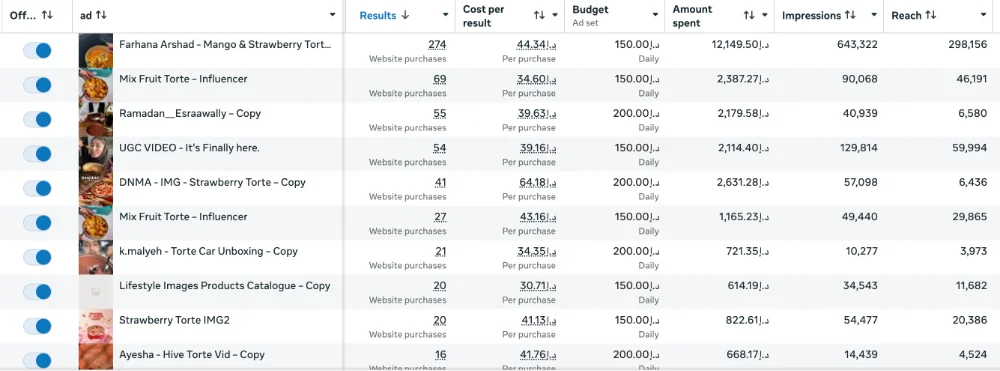1000x371 pixels.
Task: Click amount spent value 2,631.28
Action: click(x=743, y=182)
